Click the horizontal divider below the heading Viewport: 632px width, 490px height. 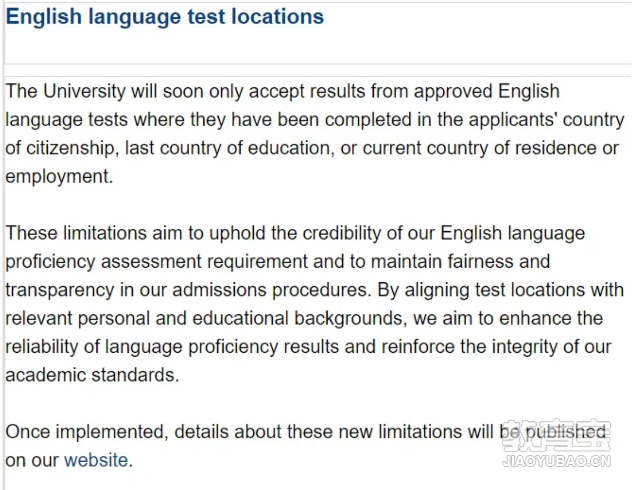[x=318, y=64]
